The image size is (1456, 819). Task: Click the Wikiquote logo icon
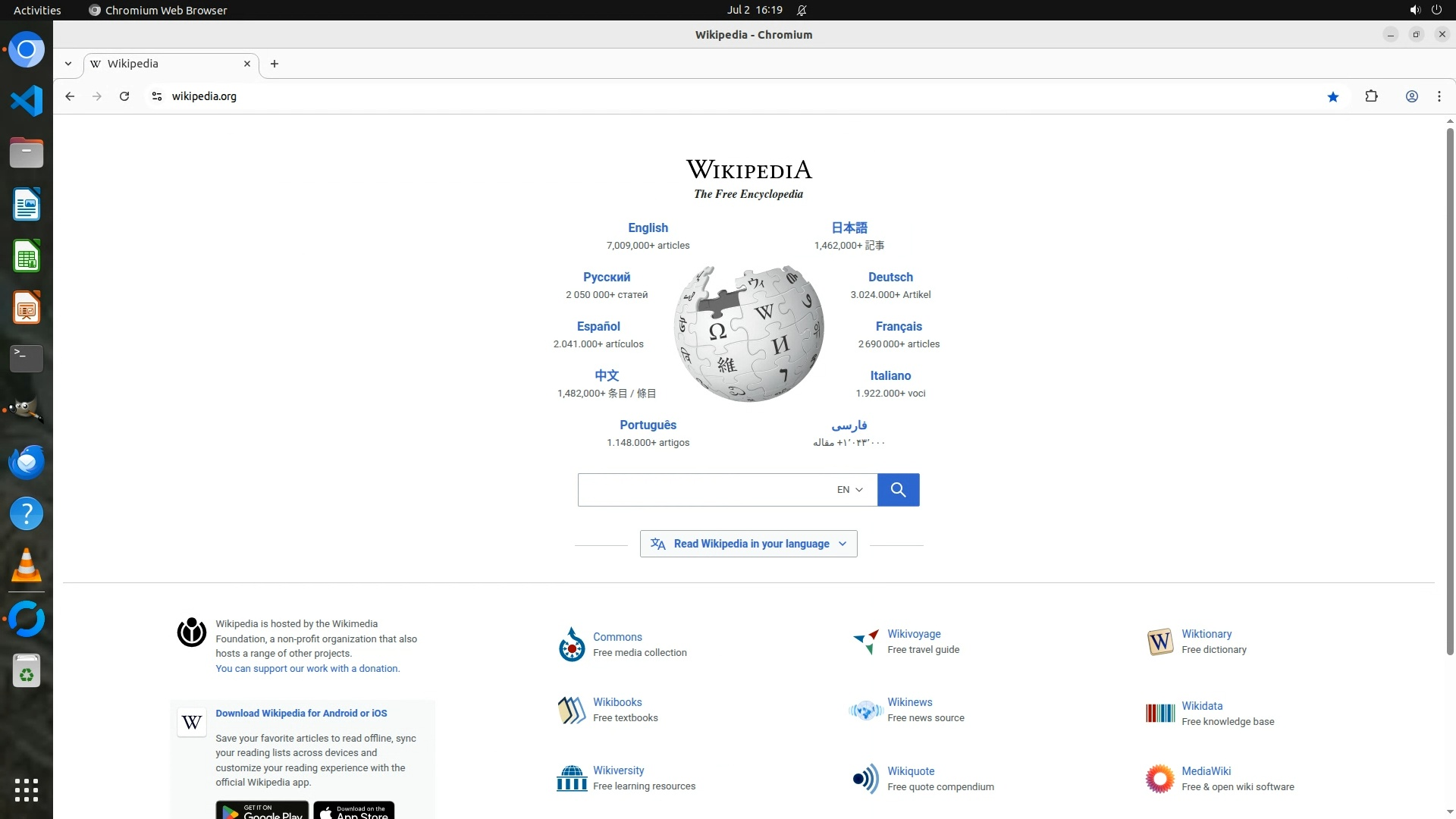pyautogui.click(x=865, y=779)
